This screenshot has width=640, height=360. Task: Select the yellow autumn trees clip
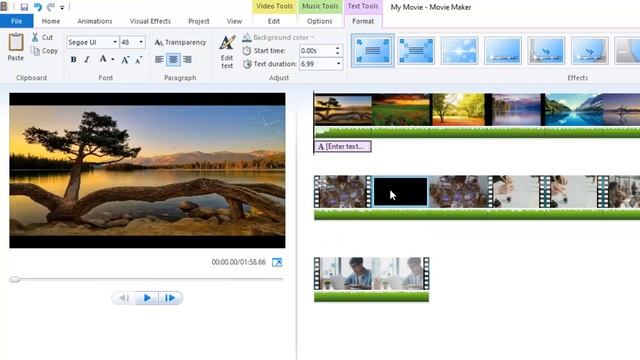(x=458, y=109)
